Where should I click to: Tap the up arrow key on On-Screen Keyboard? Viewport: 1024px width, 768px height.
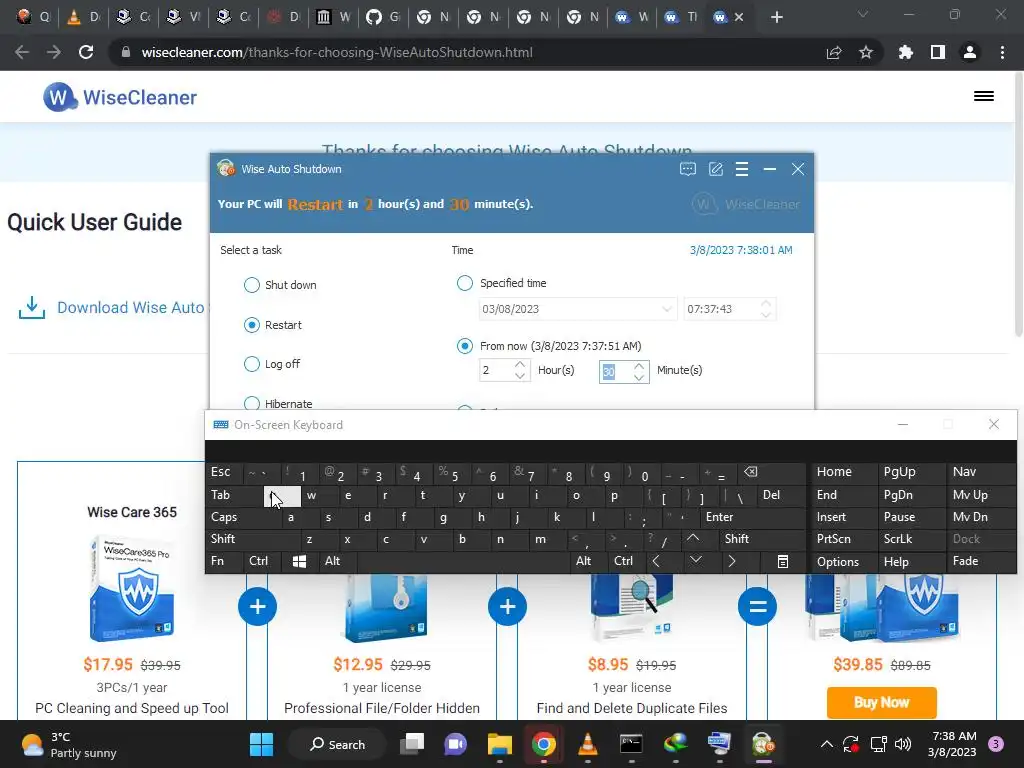693,539
